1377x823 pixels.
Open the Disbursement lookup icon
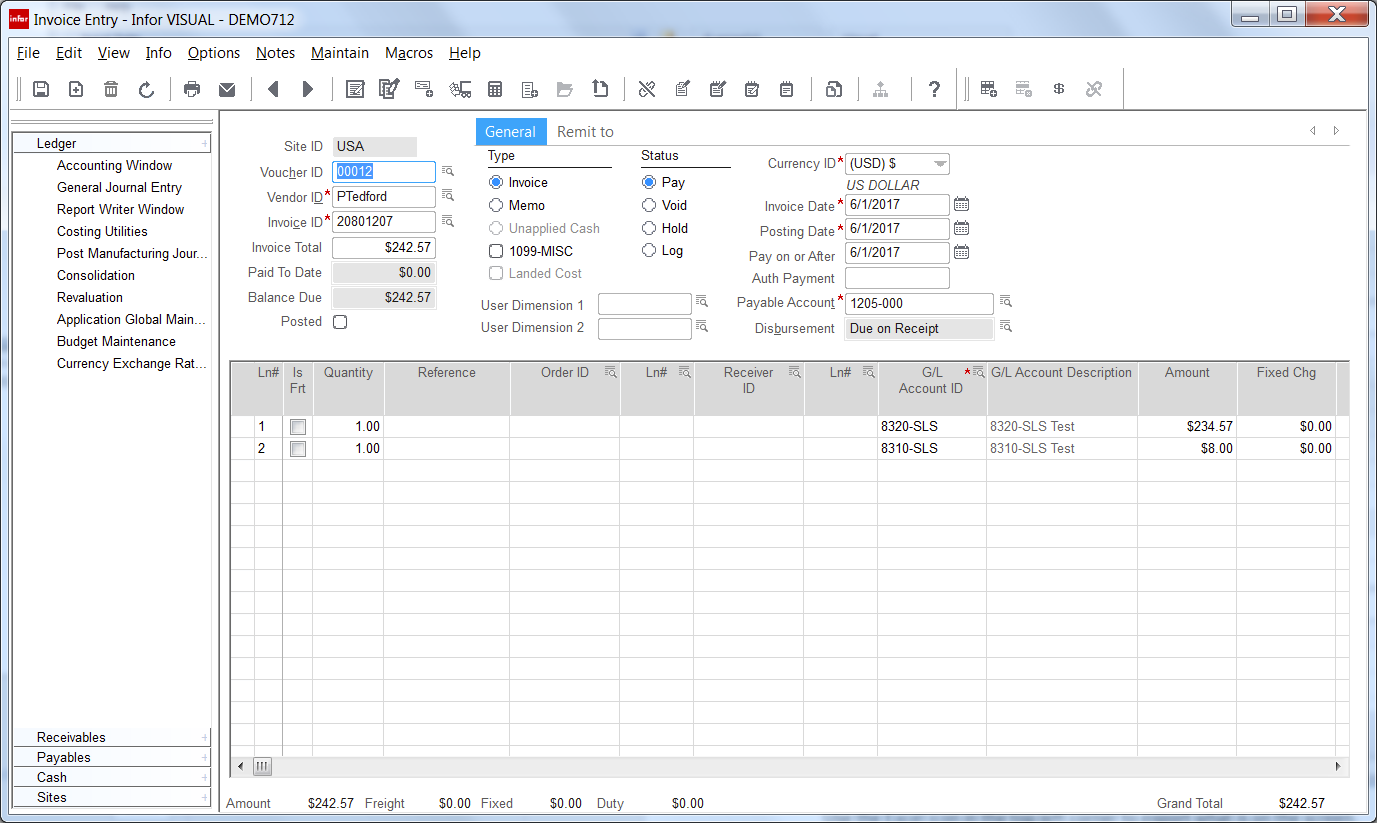tap(1006, 326)
